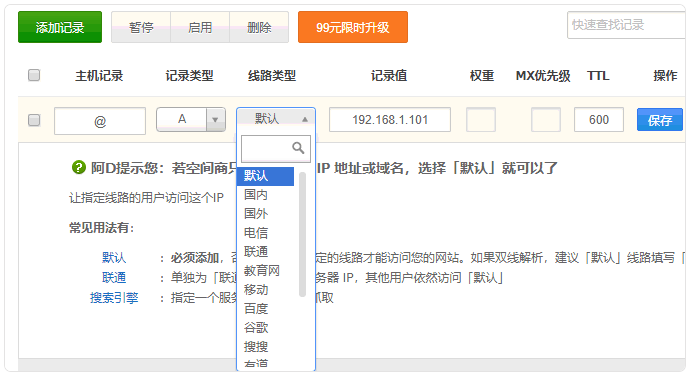Click the search field inside line-type dropdown
Image resolution: width=690 pixels, height=377 pixels.
tap(275, 149)
